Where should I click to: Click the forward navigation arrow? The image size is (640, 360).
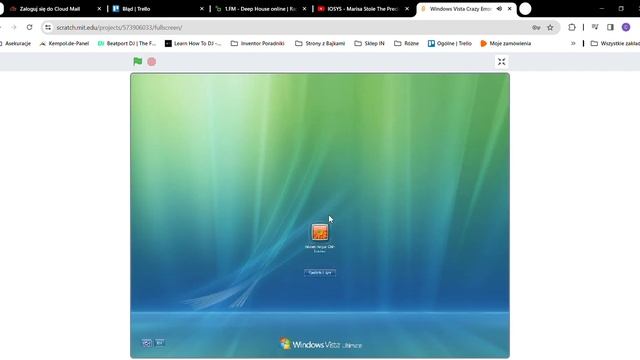(x=14, y=27)
